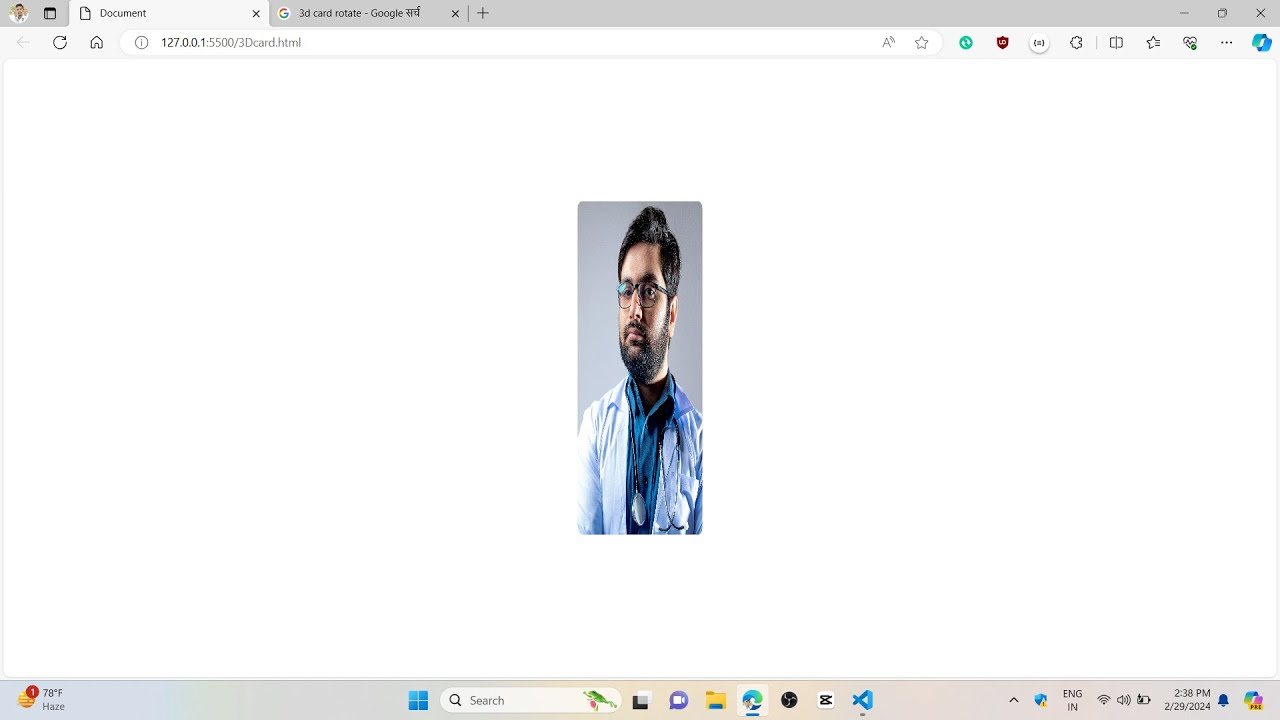The width and height of the screenshot is (1280, 720).
Task: Open Windows Security tray icon
Action: [x=1041, y=700]
